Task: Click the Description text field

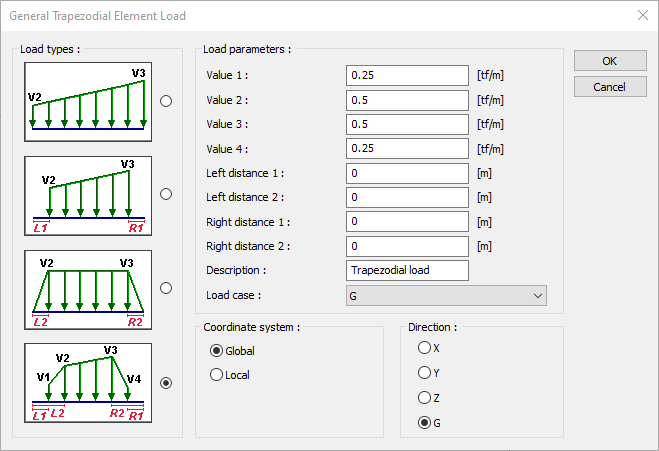Action: [407, 270]
